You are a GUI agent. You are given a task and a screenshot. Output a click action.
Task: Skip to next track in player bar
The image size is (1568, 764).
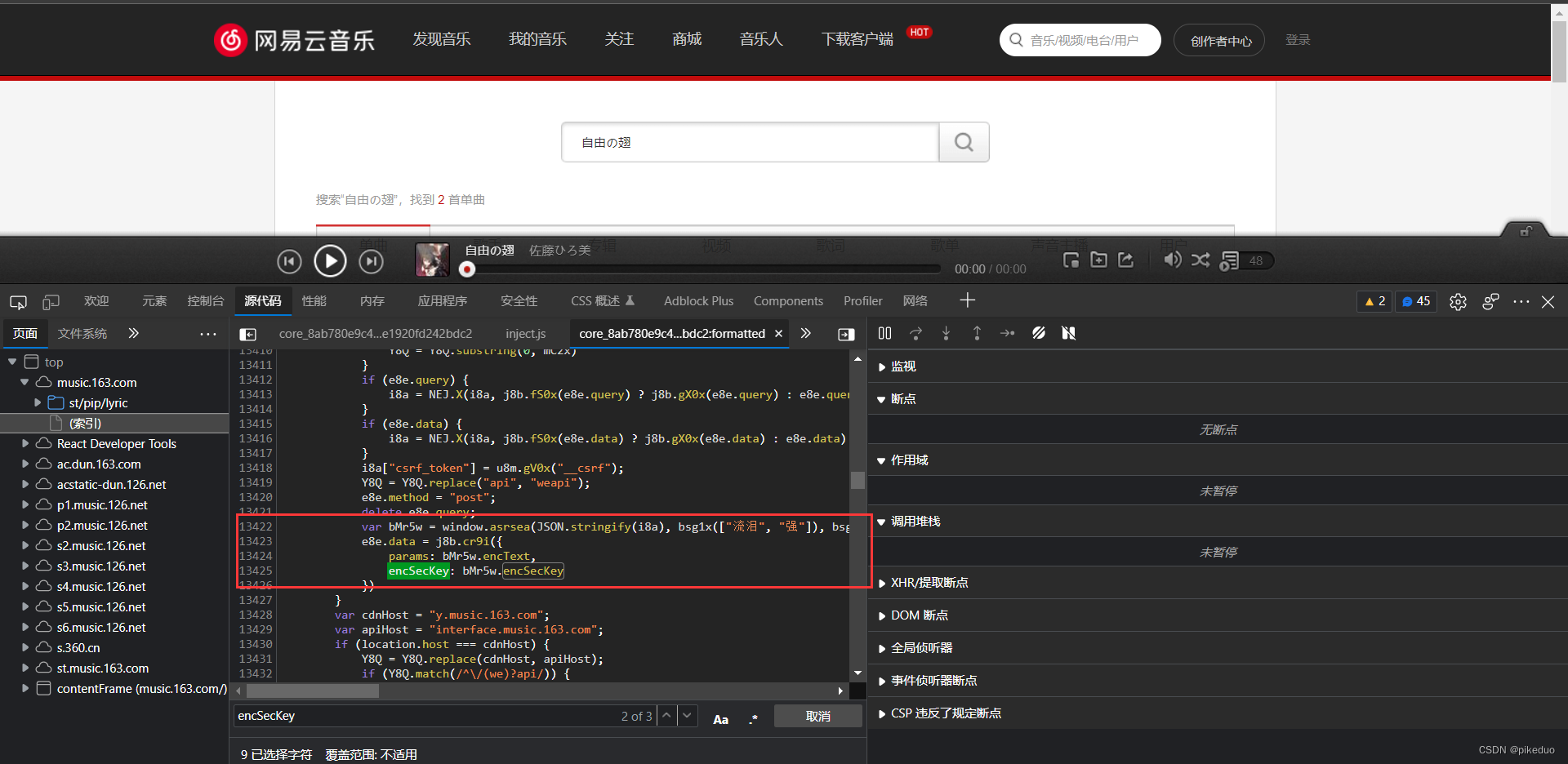tap(372, 261)
